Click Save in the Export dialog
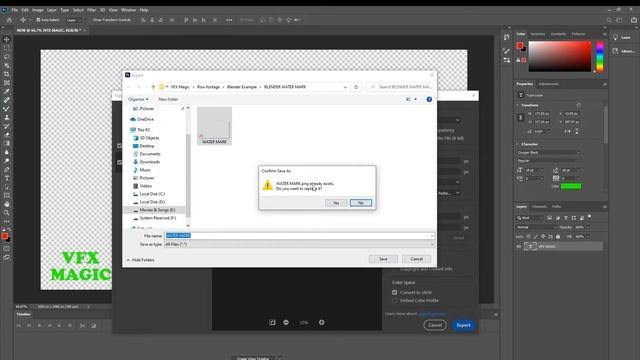This screenshot has height=360, width=640. [383, 259]
